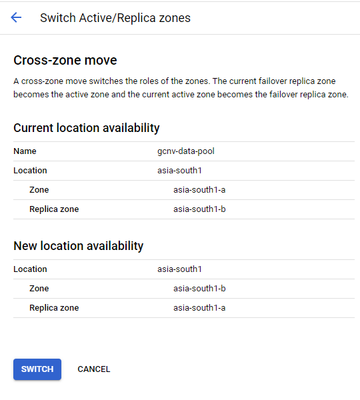This screenshot has height=400, width=360.
Task: Click the Replica zone label under New availability
Action: coord(54,308)
